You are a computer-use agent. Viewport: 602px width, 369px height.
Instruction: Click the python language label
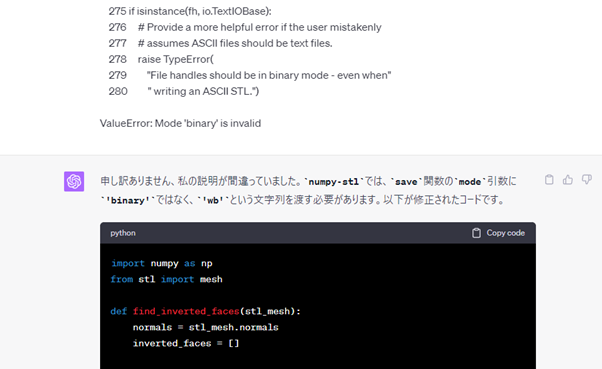tap(123, 233)
